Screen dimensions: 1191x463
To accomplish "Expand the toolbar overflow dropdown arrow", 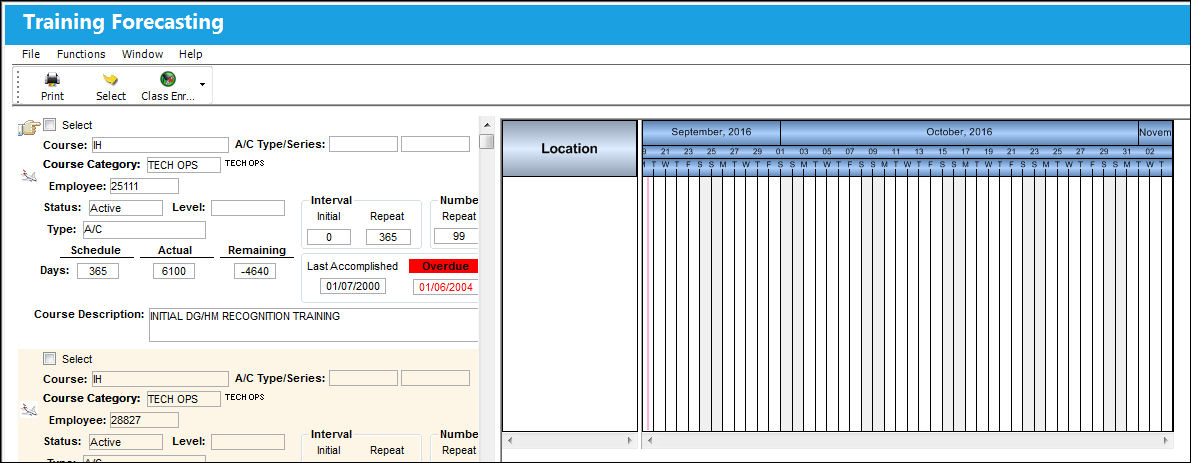I will (202, 84).
